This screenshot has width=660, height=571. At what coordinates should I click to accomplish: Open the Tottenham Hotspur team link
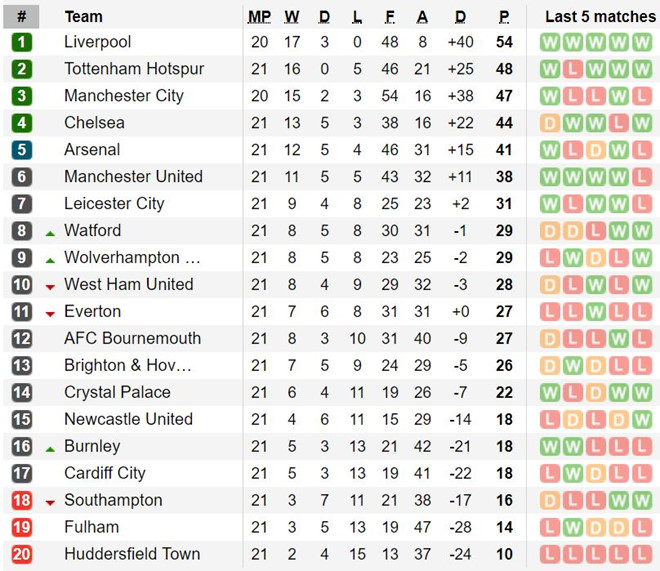[x=134, y=69]
